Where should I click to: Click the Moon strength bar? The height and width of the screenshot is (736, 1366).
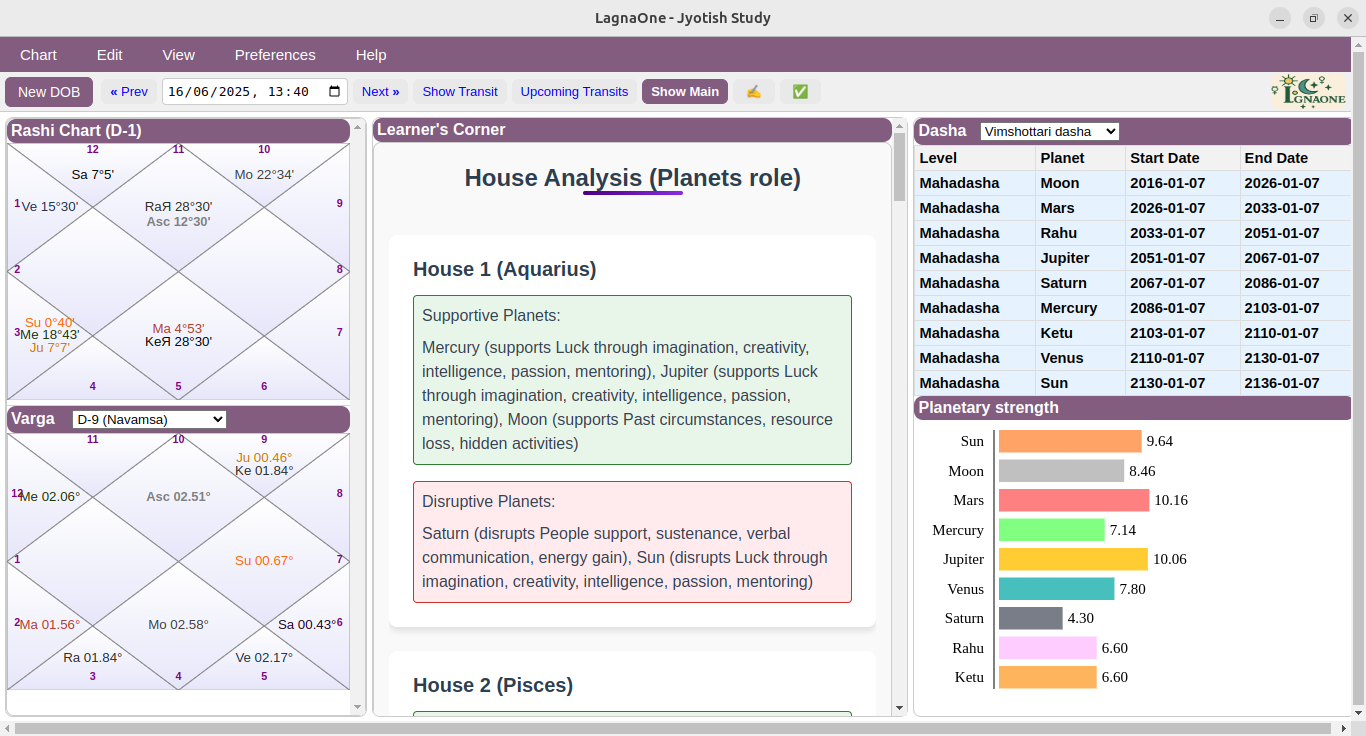pyautogui.click(x=1062, y=471)
